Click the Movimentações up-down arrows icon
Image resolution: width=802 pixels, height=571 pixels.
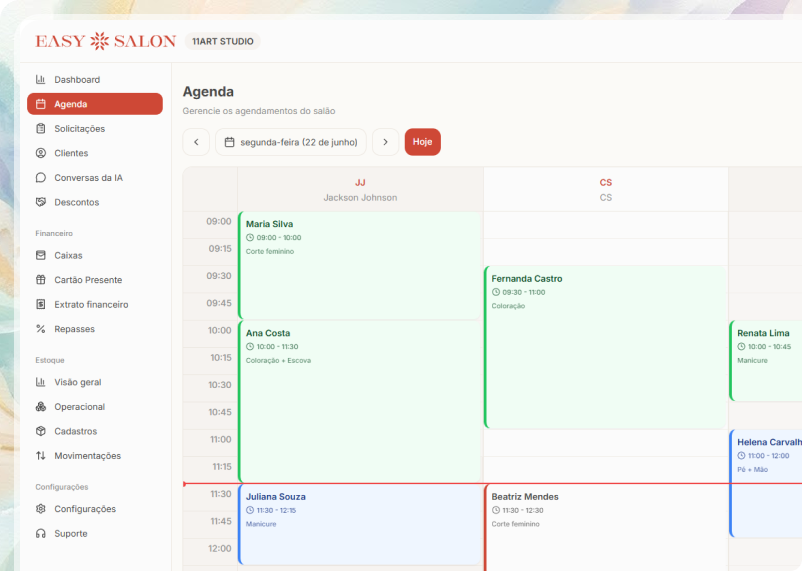point(40,456)
